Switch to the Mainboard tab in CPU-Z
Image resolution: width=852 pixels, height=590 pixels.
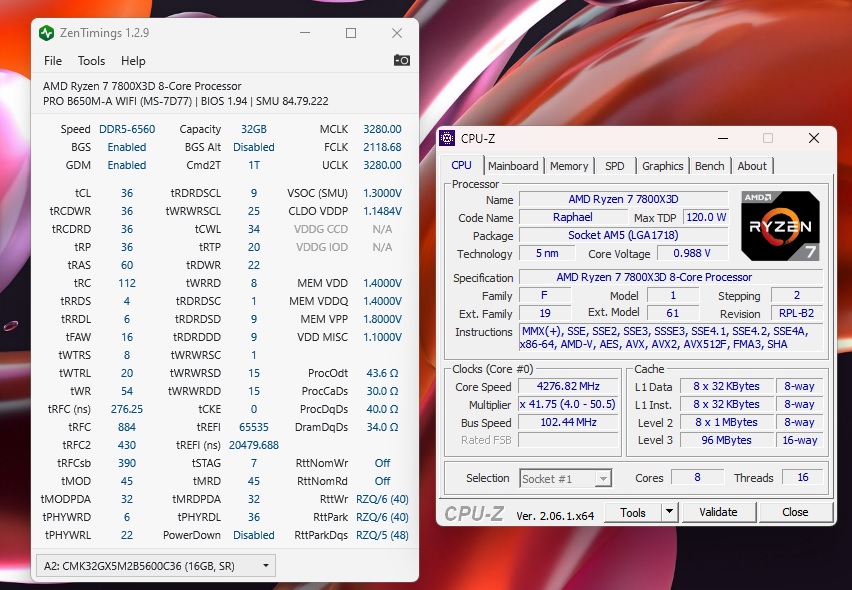(x=513, y=166)
